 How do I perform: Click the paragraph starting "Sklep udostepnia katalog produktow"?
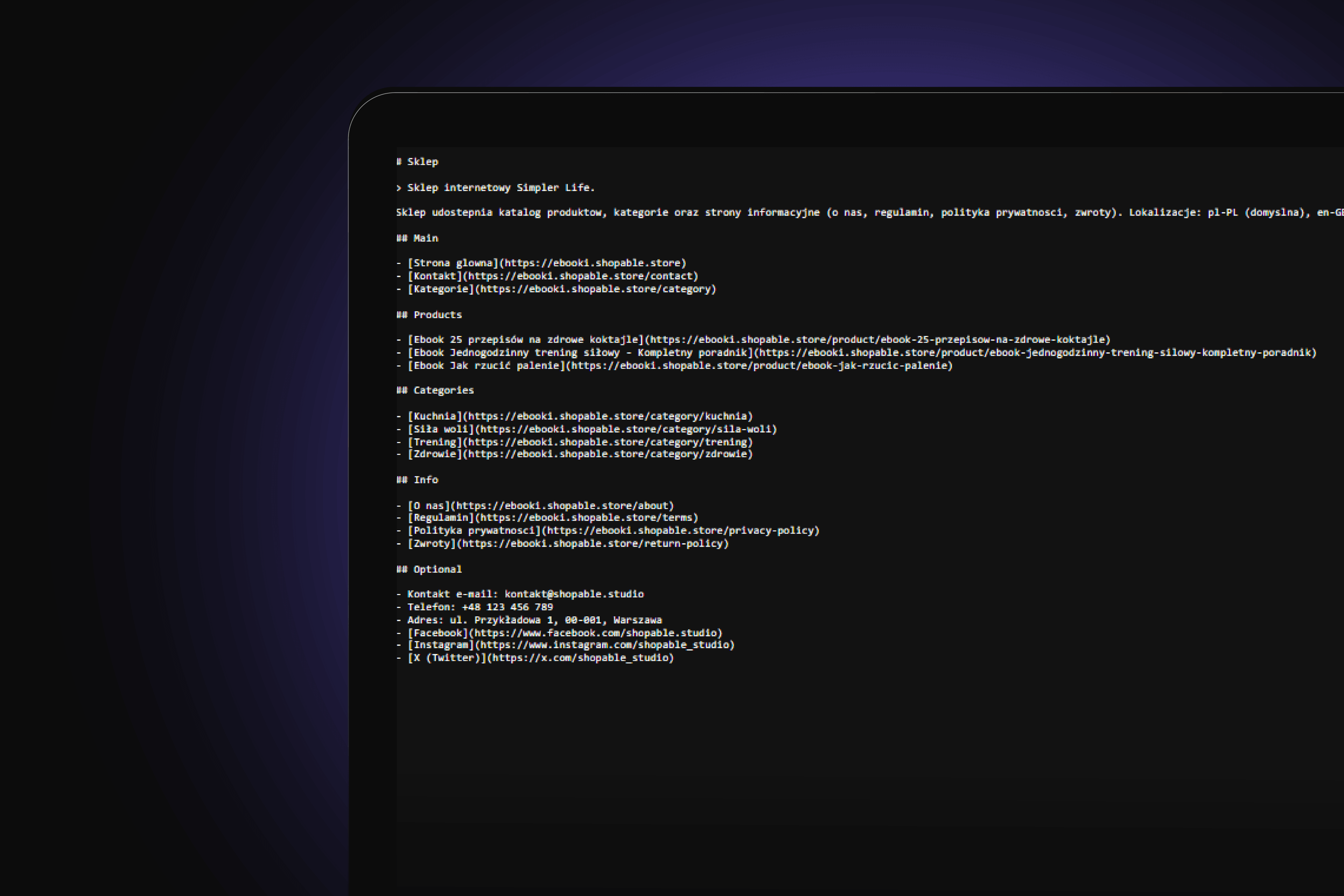[x=870, y=212]
